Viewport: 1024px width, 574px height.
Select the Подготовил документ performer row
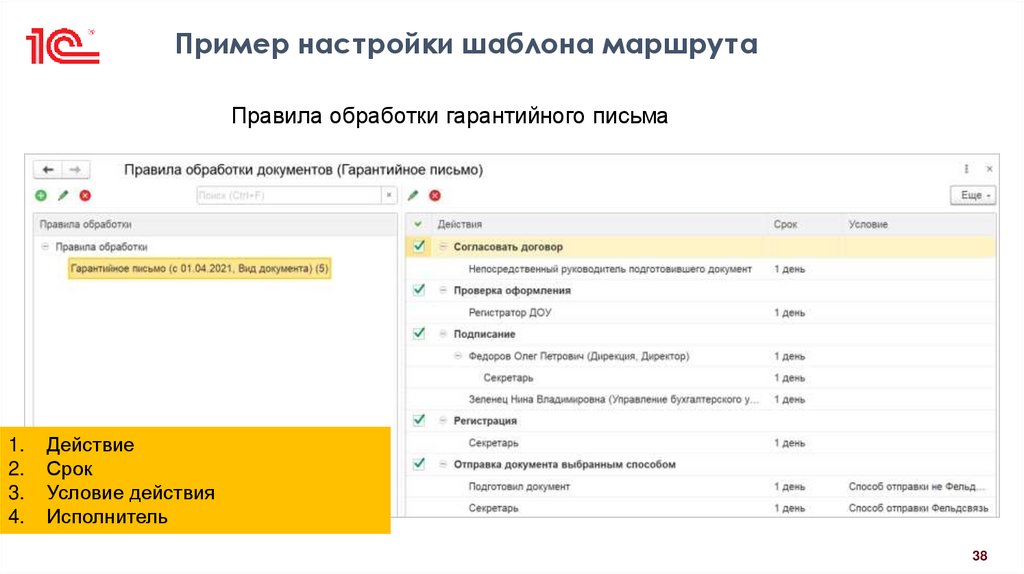point(701,486)
